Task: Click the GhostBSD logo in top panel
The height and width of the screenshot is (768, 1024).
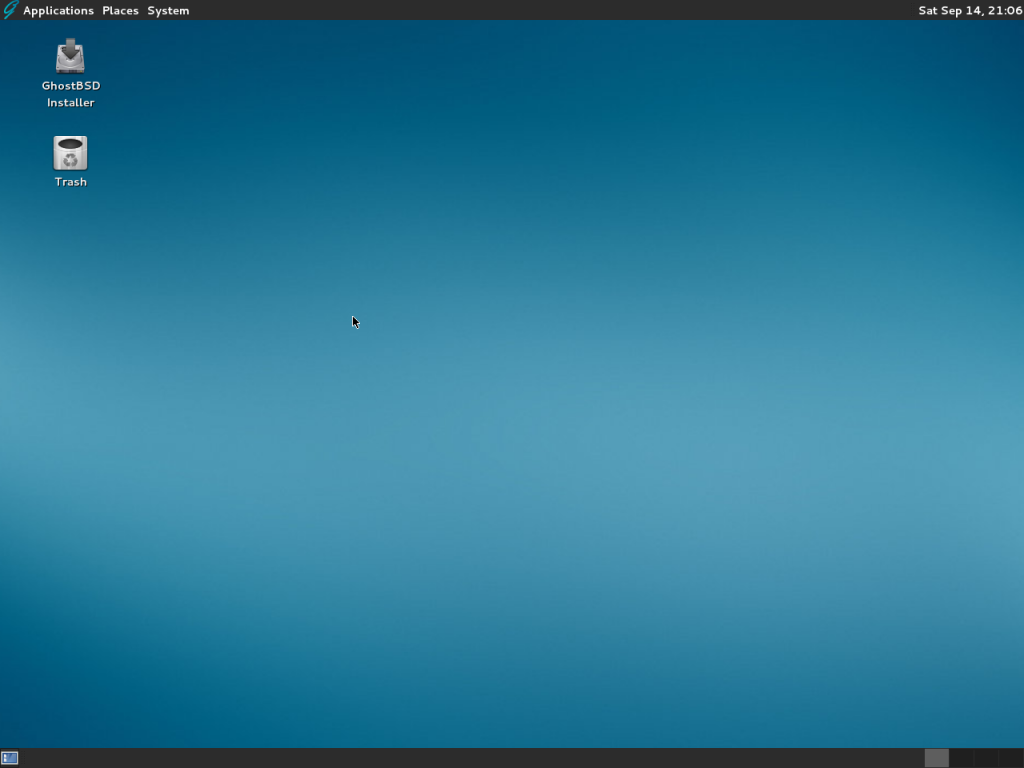Action: coord(10,10)
